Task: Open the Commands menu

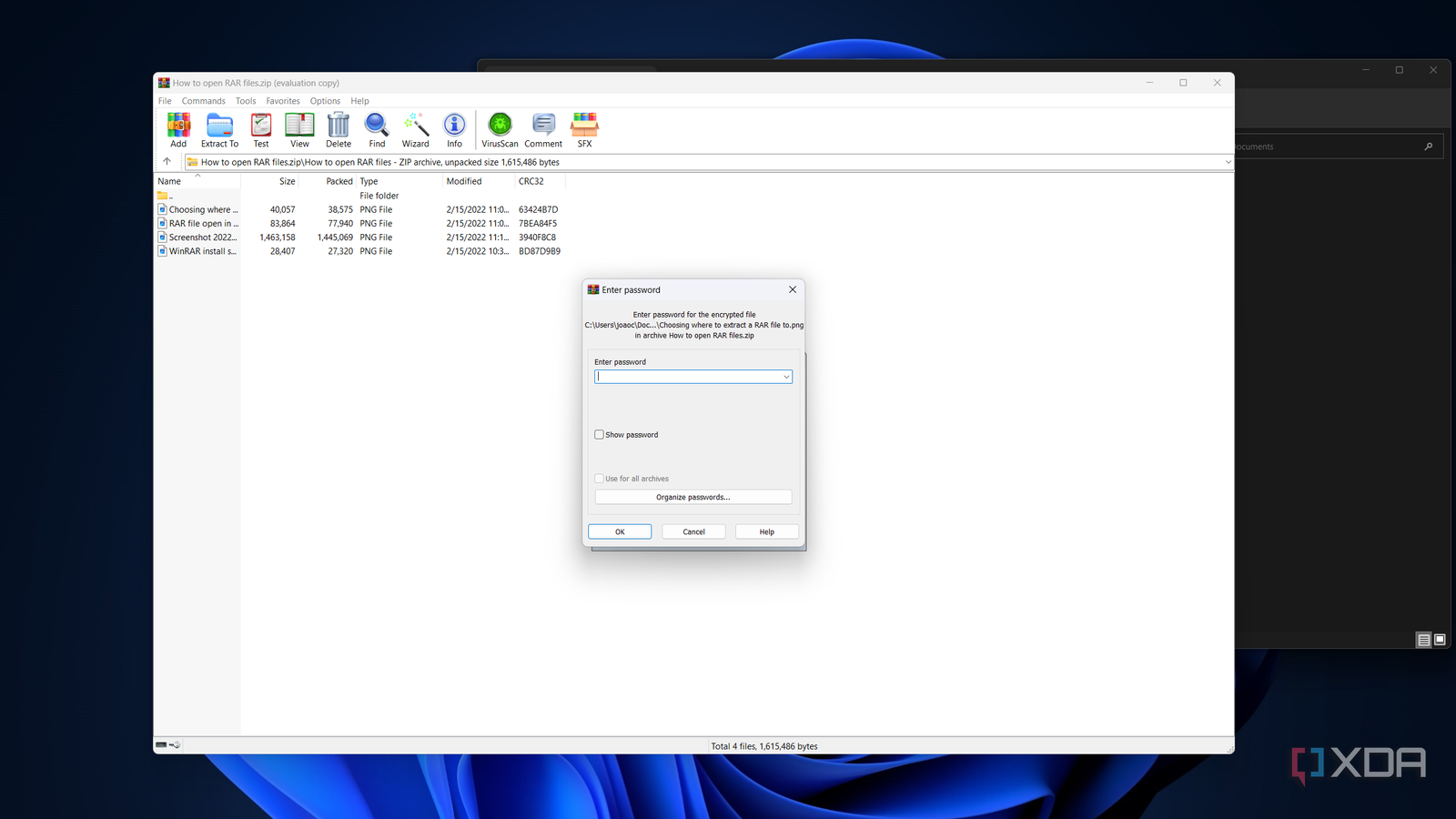Action: click(203, 101)
